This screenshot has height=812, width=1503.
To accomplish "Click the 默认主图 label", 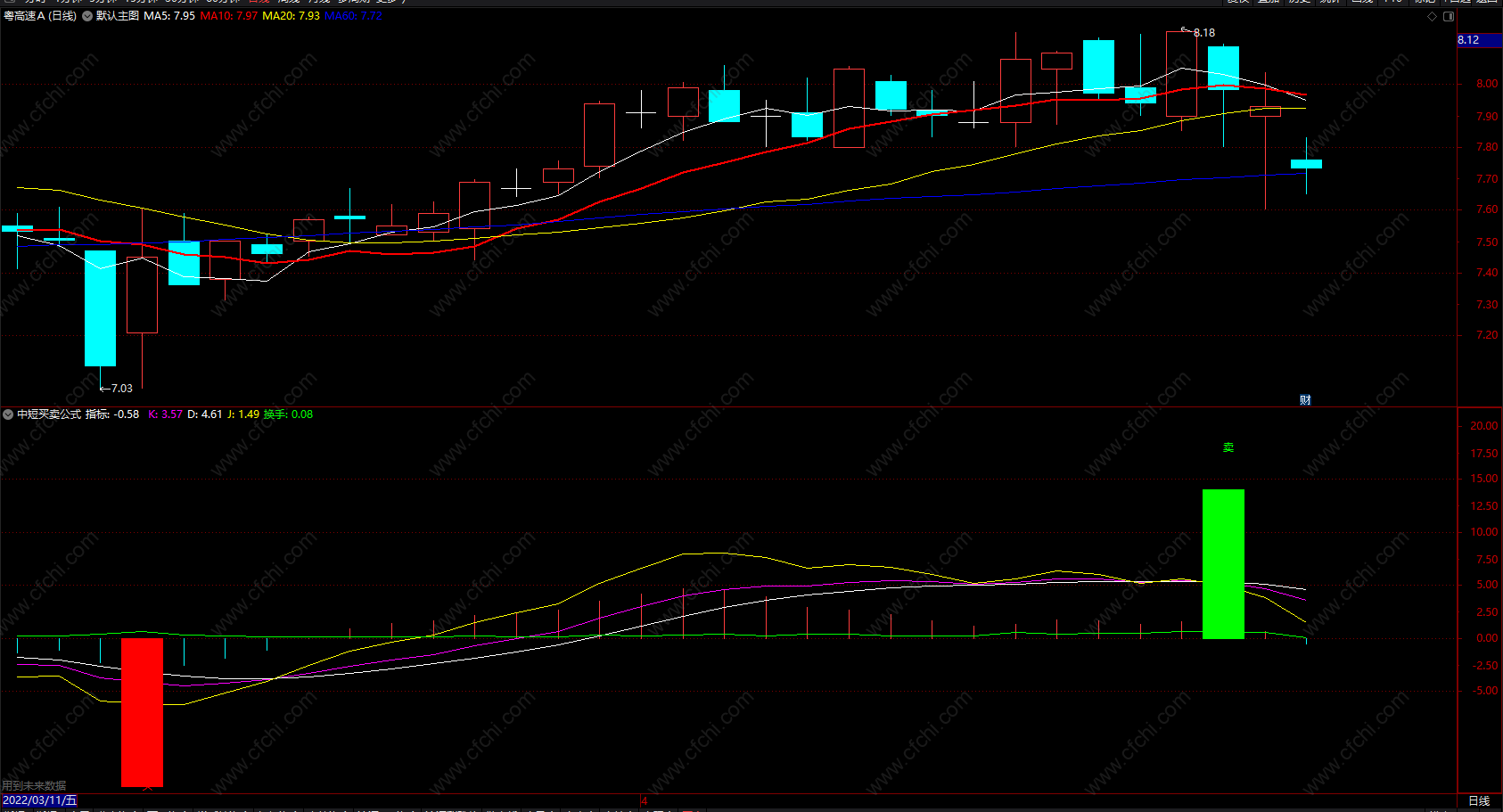I will (x=118, y=16).
